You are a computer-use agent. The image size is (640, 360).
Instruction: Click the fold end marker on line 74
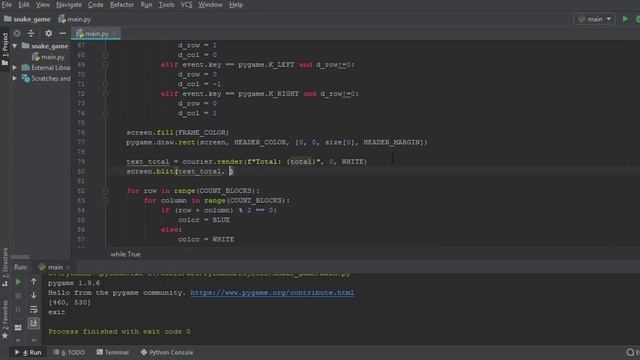[x=105, y=113]
